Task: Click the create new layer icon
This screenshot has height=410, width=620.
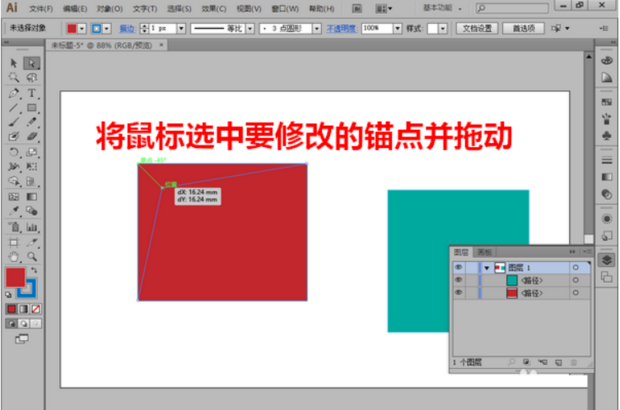Action: (558, 362)
